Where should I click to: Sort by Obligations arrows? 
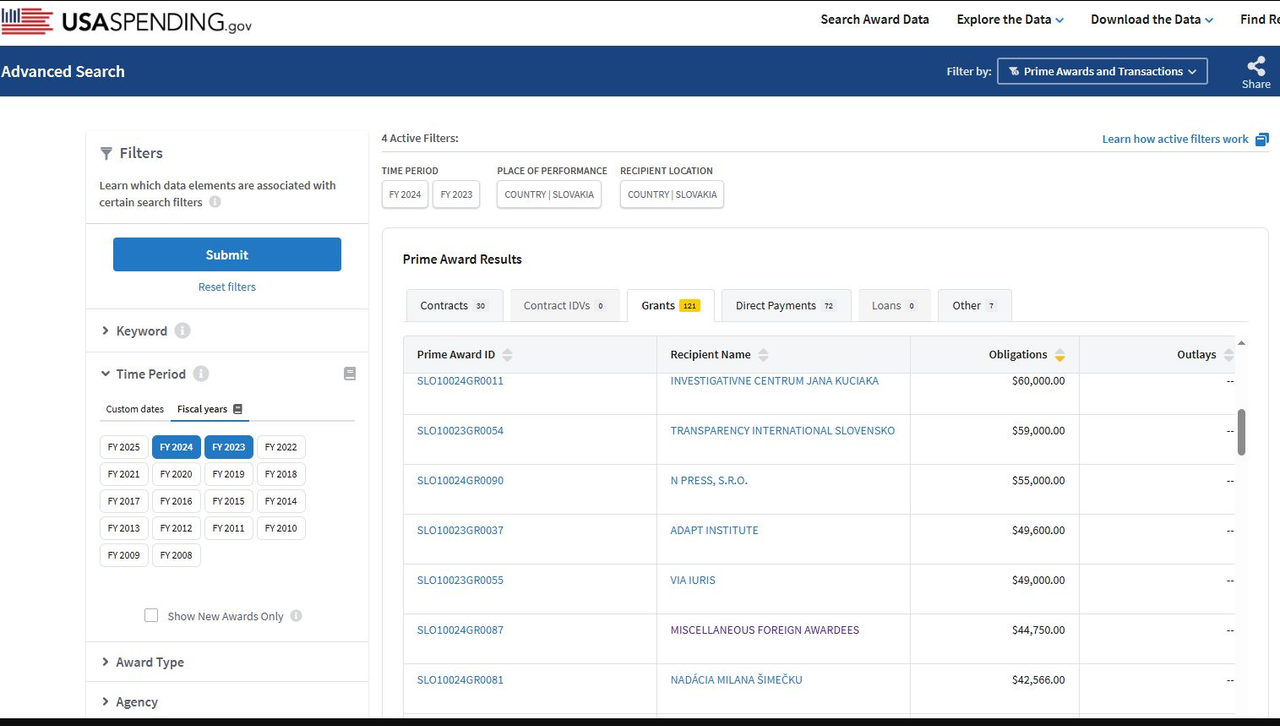coord(1060,355)
